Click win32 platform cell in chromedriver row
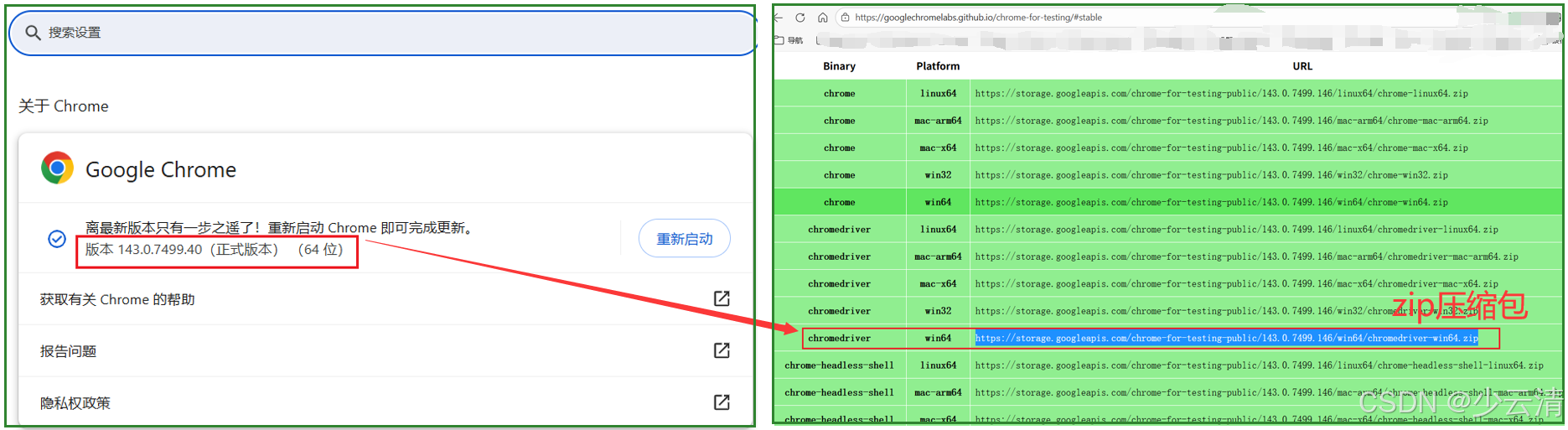Viewport: 1568px width, 430px height. point(938,311)
